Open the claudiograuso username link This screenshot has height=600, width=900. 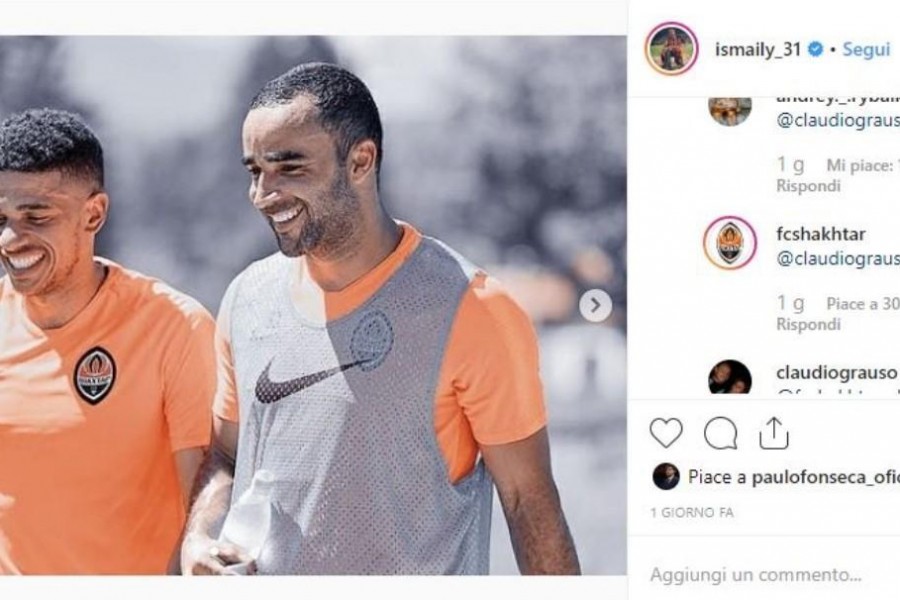pyautogui.click(x=836, y=373)
